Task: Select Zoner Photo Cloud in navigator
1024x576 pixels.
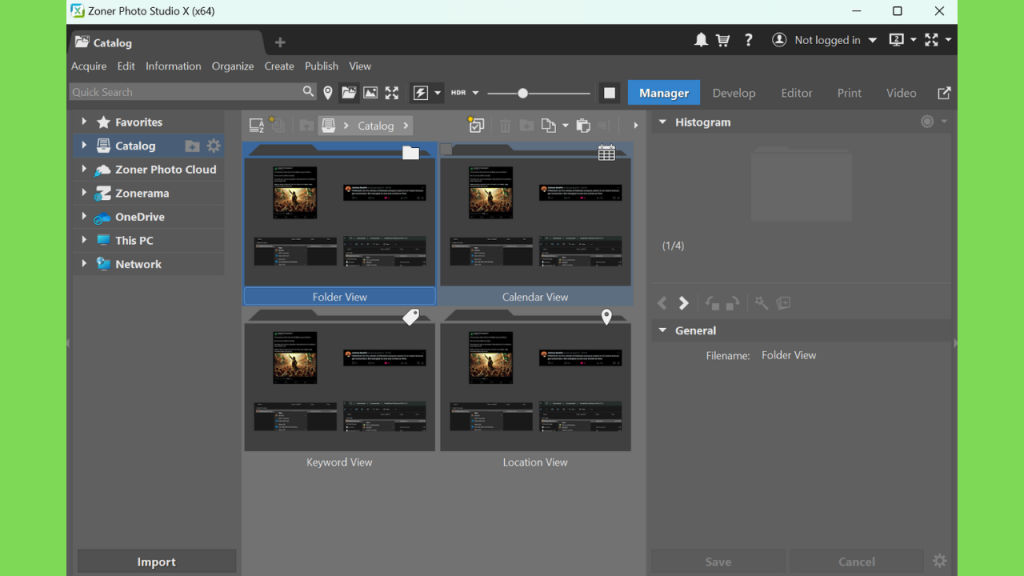Action: [165, 169]
